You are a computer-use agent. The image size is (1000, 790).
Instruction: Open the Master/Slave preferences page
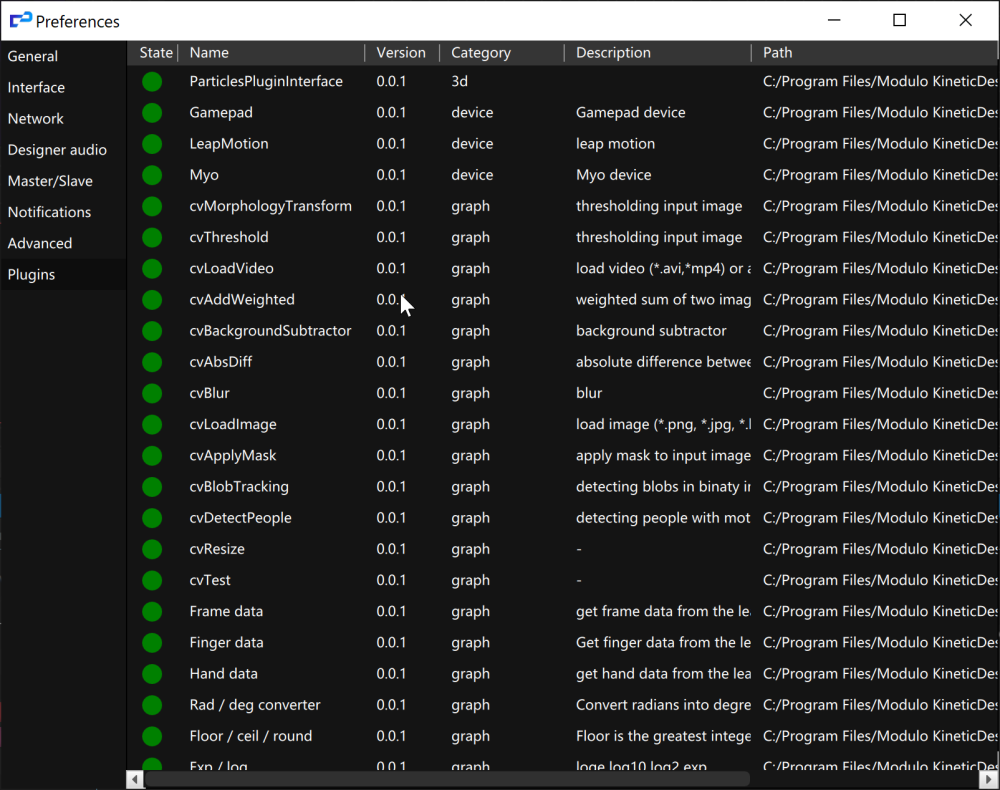click(50, 181)
